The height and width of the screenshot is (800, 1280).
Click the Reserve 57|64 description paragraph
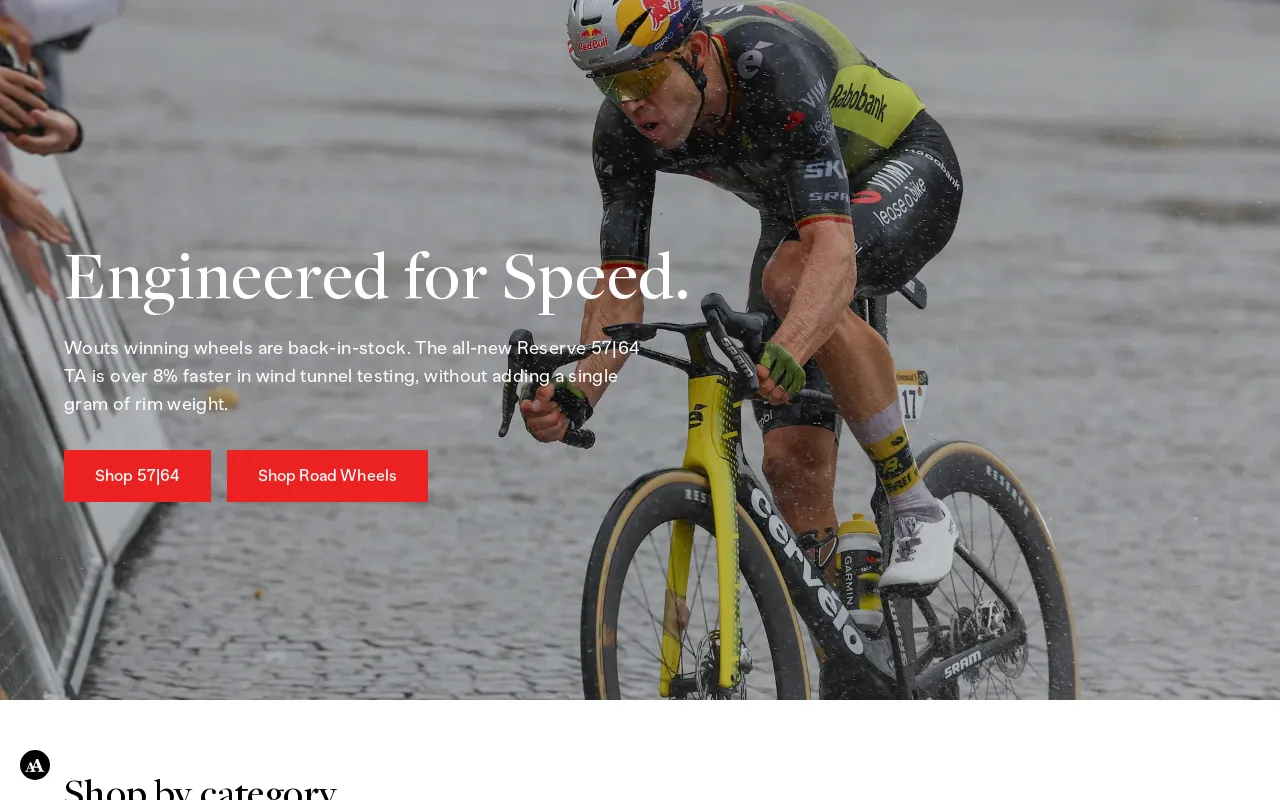pos(352,376)
